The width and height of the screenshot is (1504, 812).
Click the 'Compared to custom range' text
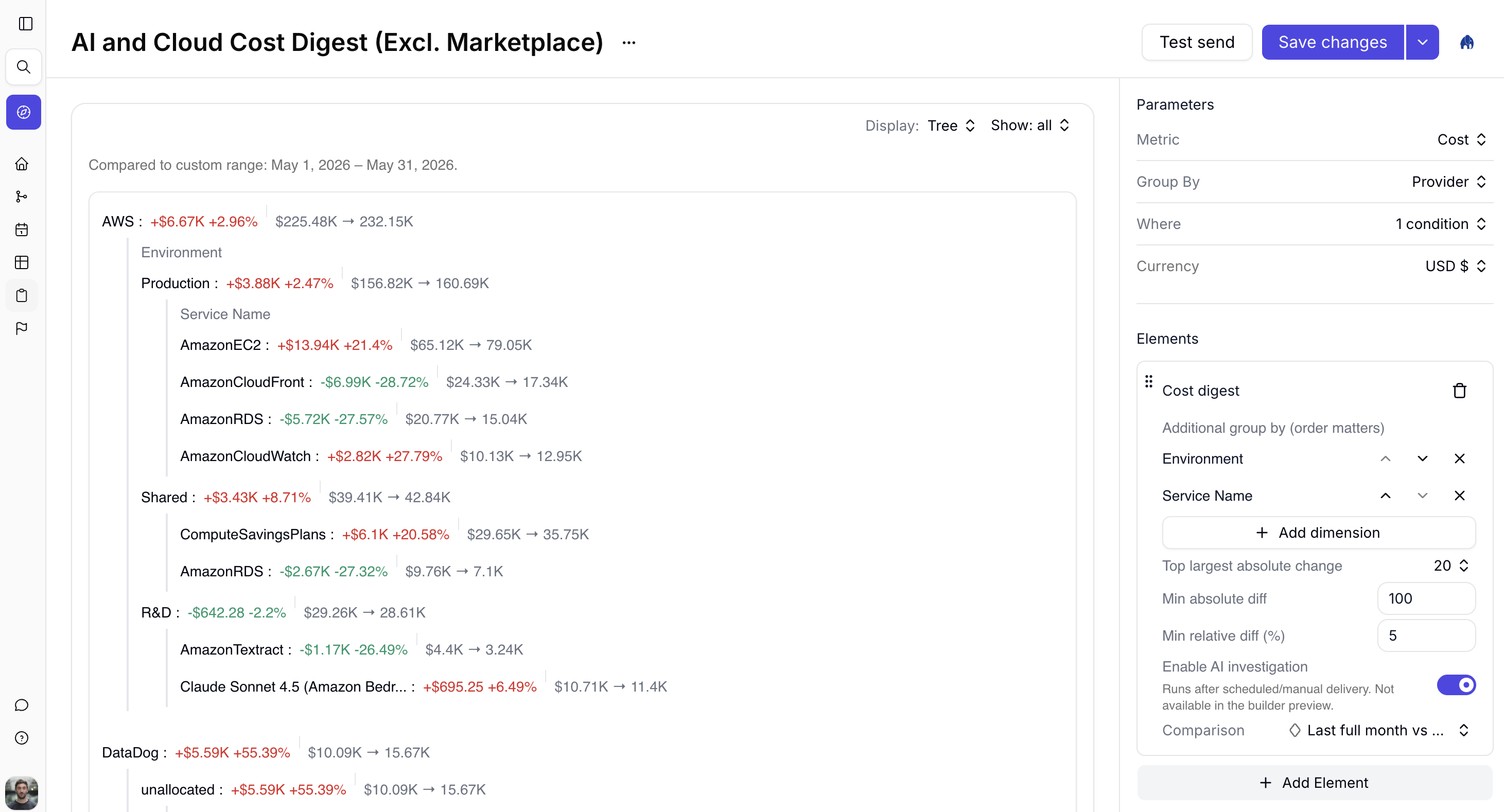pyautogui.click(x=273, y=165)
